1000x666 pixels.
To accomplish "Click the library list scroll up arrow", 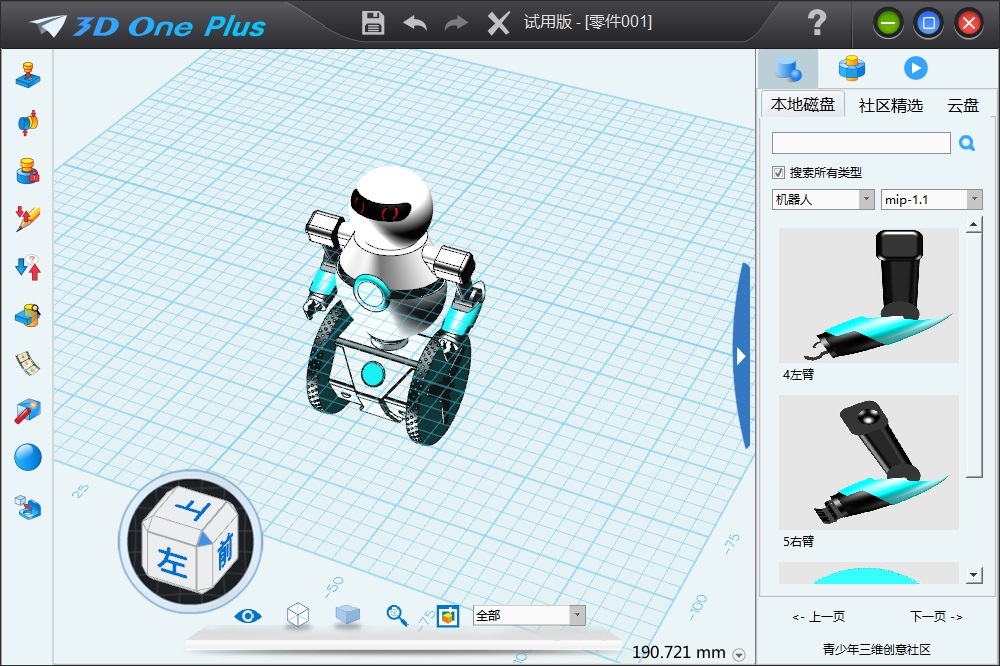I will [973, 225].
